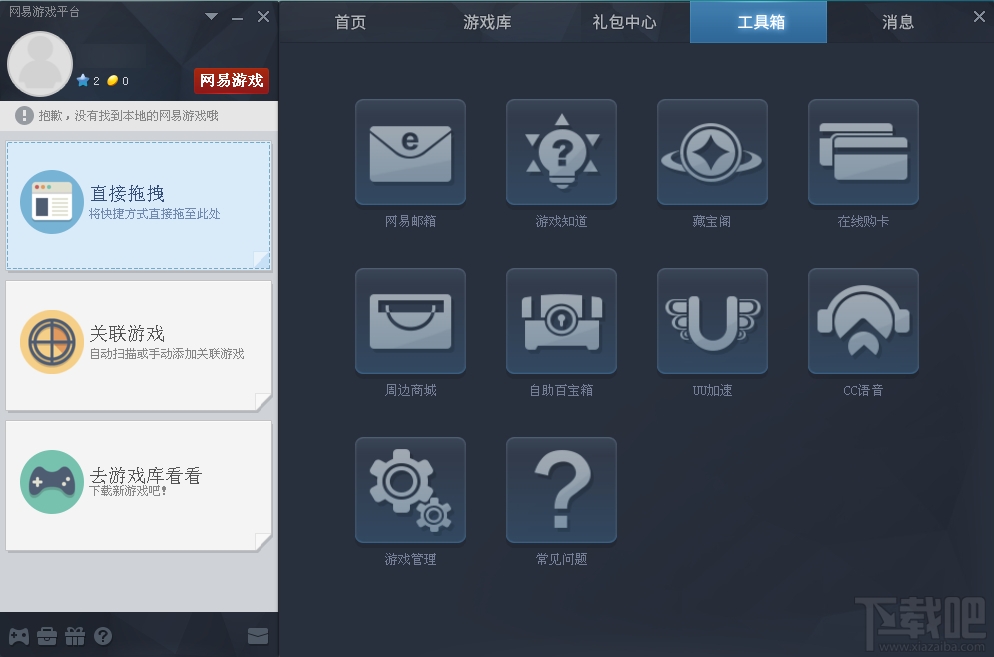Start the UU Accelerator (UU加速) tool
Image resolution: width=994 pixels, height=657 pixels.
click(x=712, y=321)
